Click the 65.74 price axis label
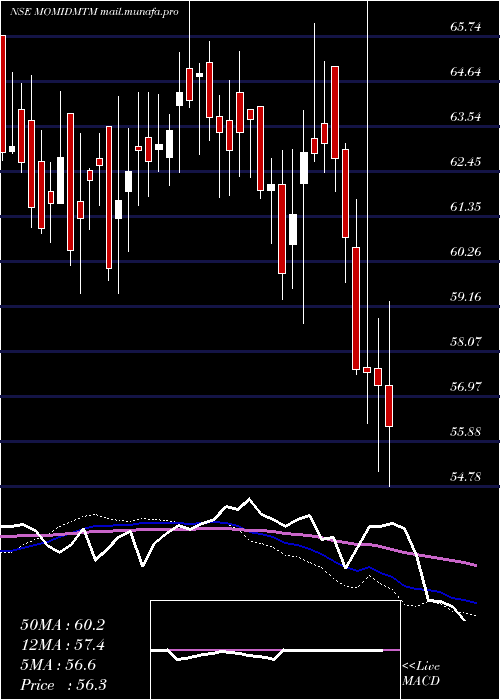The height and width of the screenshot is (700, 500). pos(466,27)
